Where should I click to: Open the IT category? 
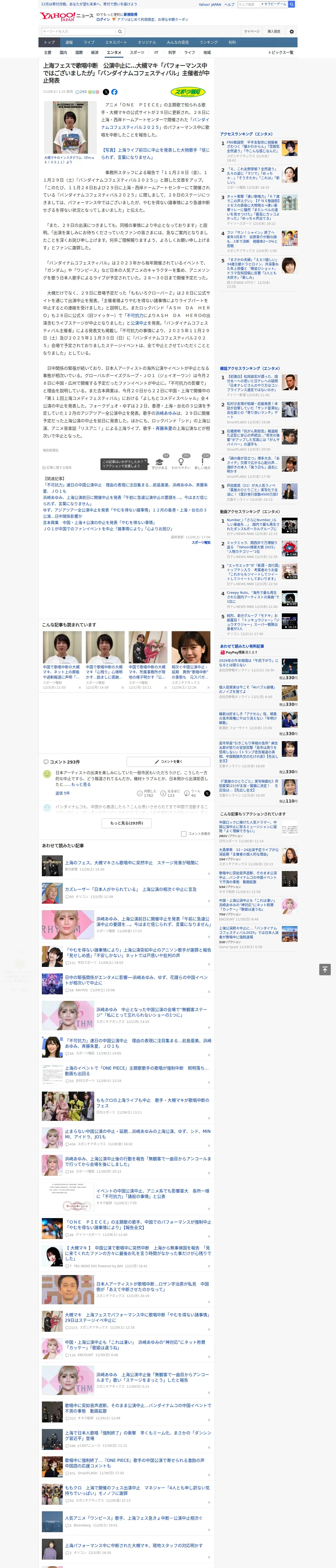tap(156, 52)
